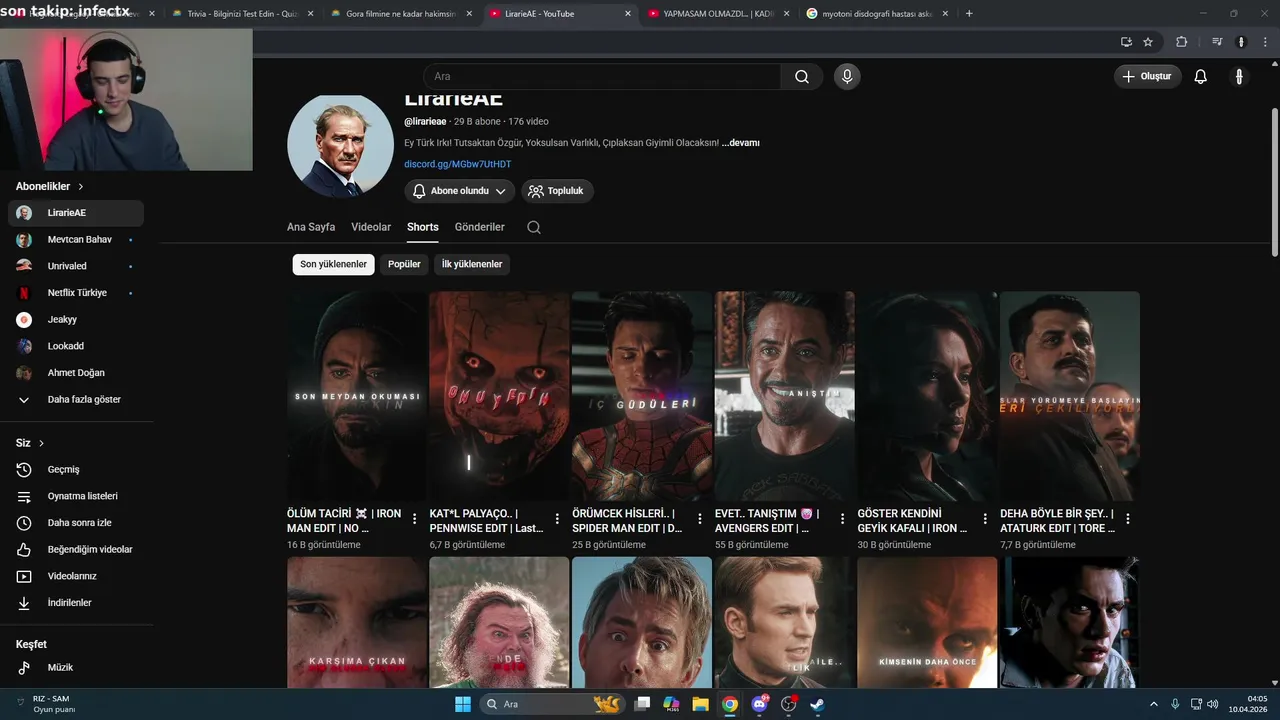Switch to the Ana Sayfa channel tab

[311, 227]
